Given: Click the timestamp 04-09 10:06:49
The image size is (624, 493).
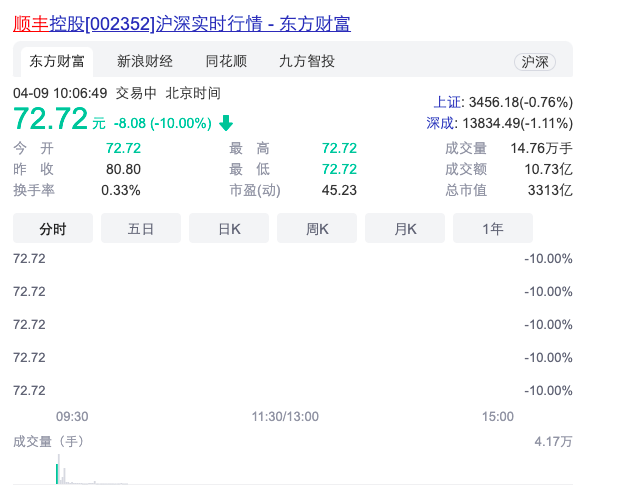Looking at the screenshot, I should click(60, 94).
